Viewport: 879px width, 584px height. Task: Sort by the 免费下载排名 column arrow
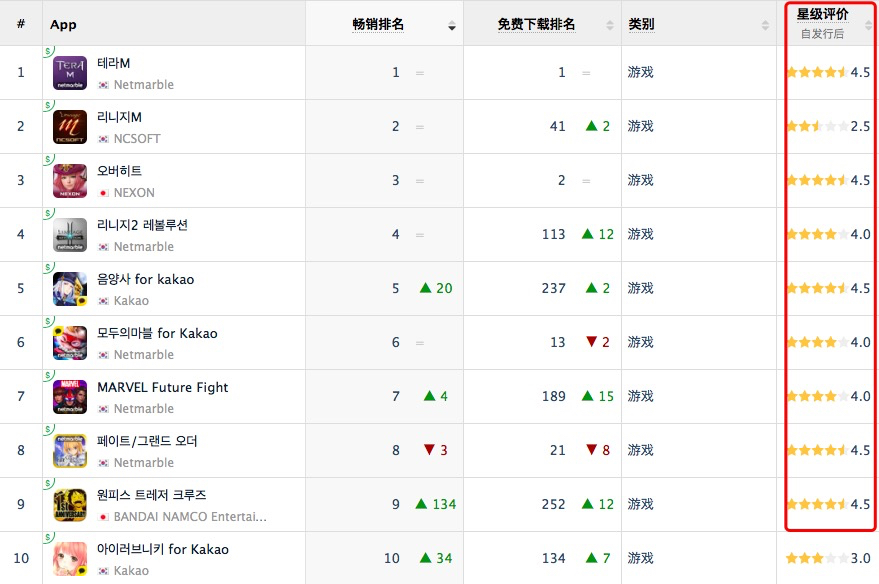point(610,26)
